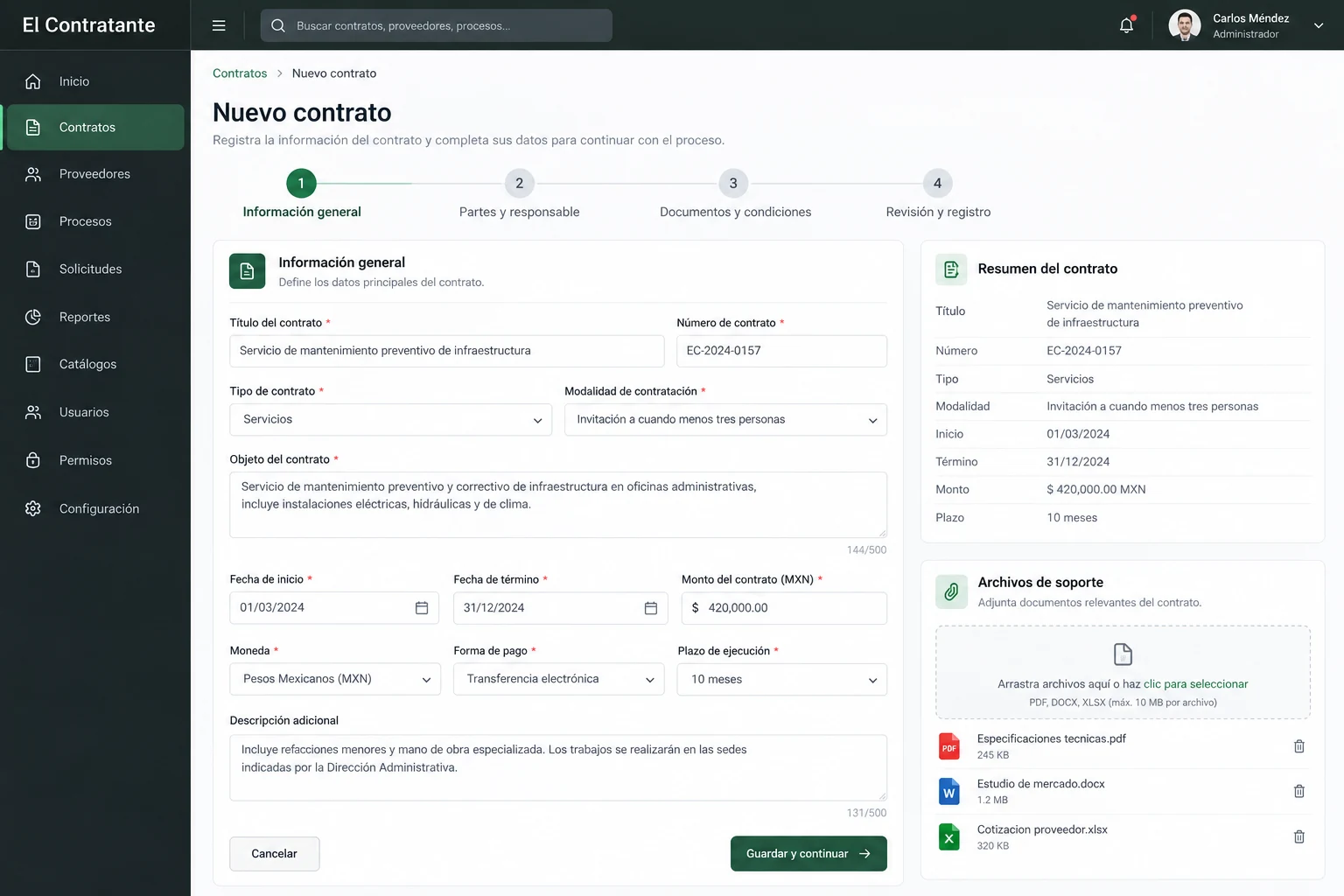Click the Contratos breadcrumb link
The image size is (1344, 896).
240,73
